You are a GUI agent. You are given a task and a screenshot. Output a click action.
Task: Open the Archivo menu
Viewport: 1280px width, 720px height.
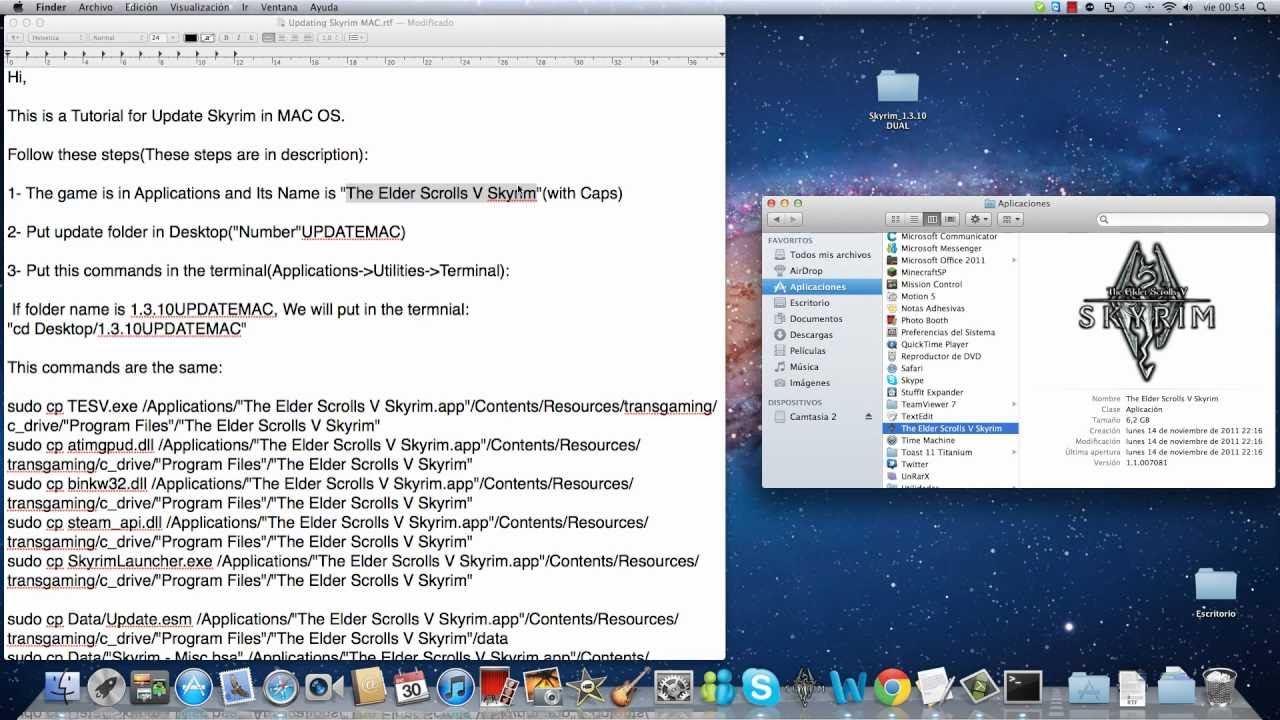tap(95, 7)
